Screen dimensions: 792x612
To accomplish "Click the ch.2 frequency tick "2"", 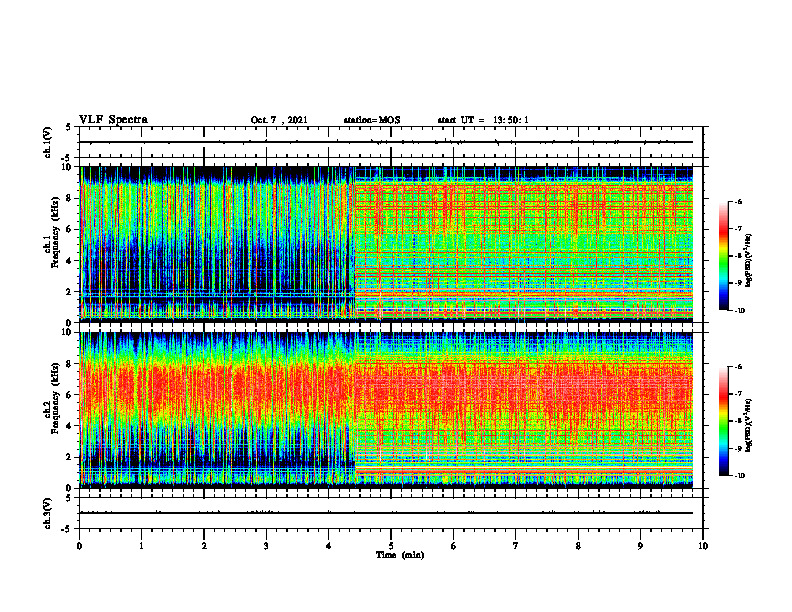I will (x=70, y=457).
